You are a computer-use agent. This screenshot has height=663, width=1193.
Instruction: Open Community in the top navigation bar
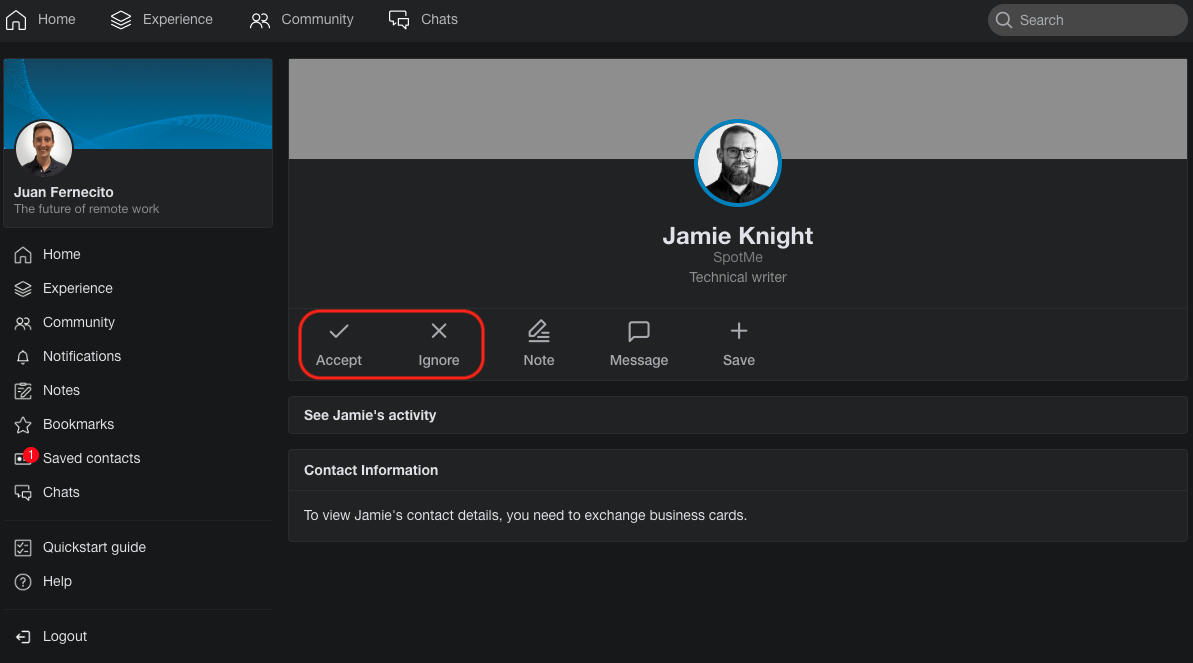(x=301, y=20)
